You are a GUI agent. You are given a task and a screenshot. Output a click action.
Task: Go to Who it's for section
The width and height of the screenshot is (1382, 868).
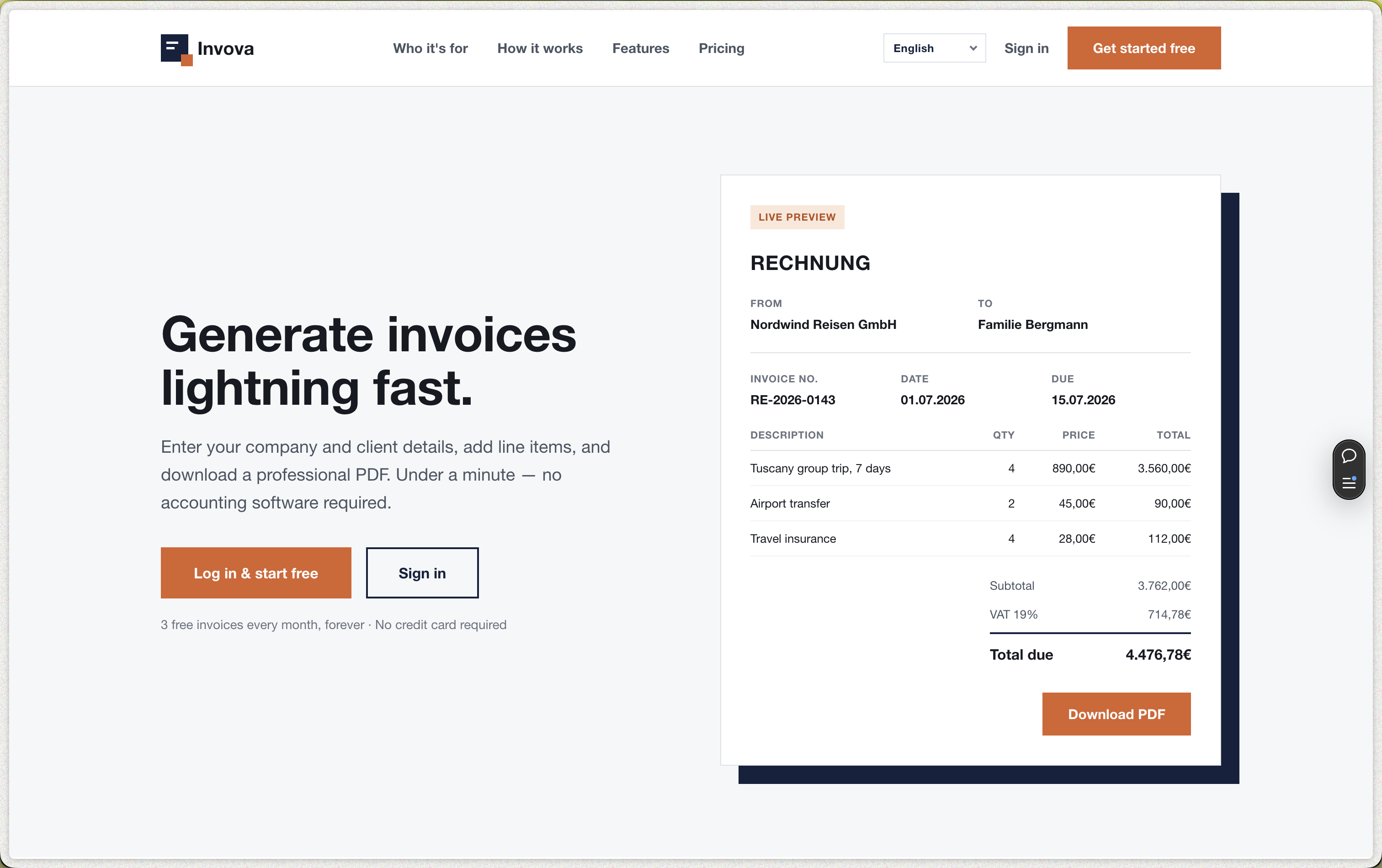pos(431,48)
